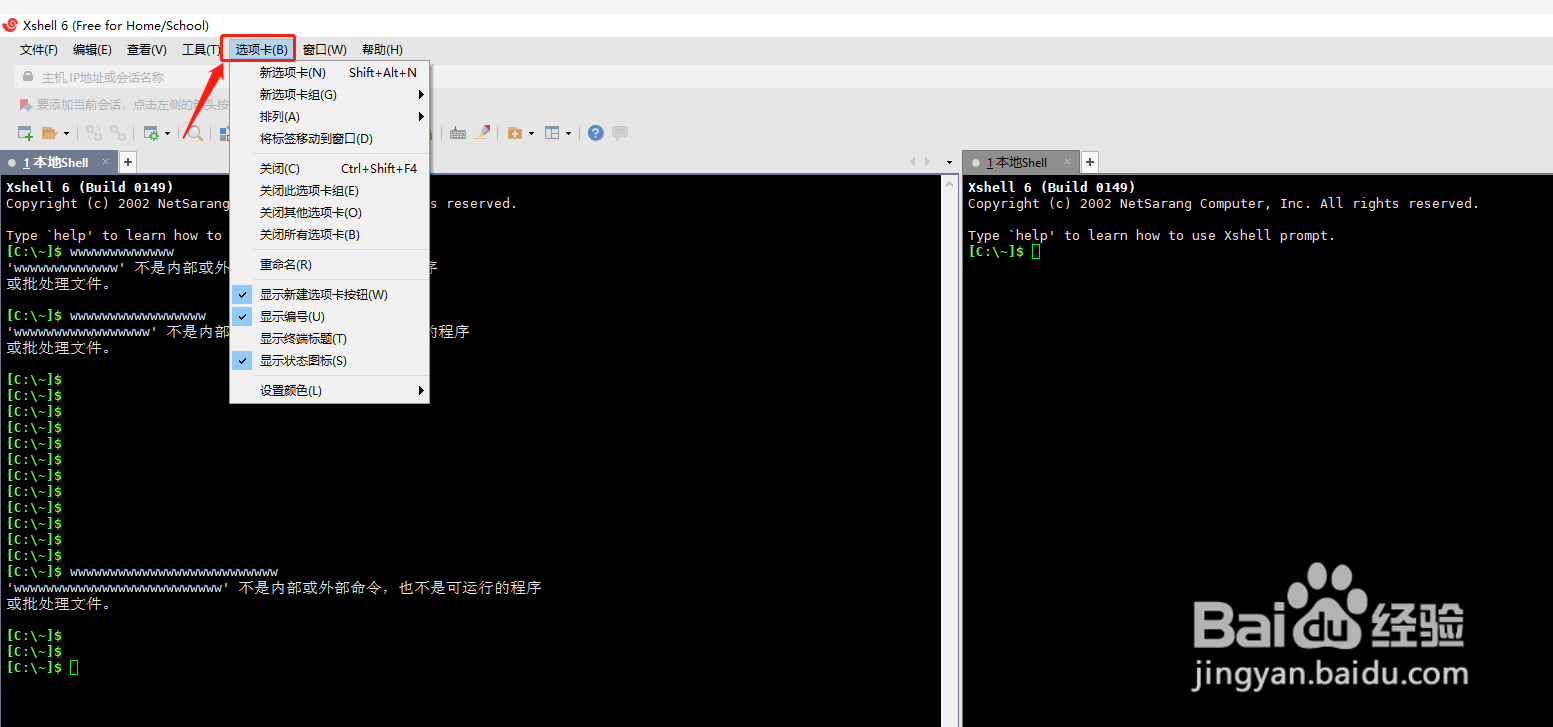Toggle 显示新建选项卡按钮(W) option

click(329, 294)
